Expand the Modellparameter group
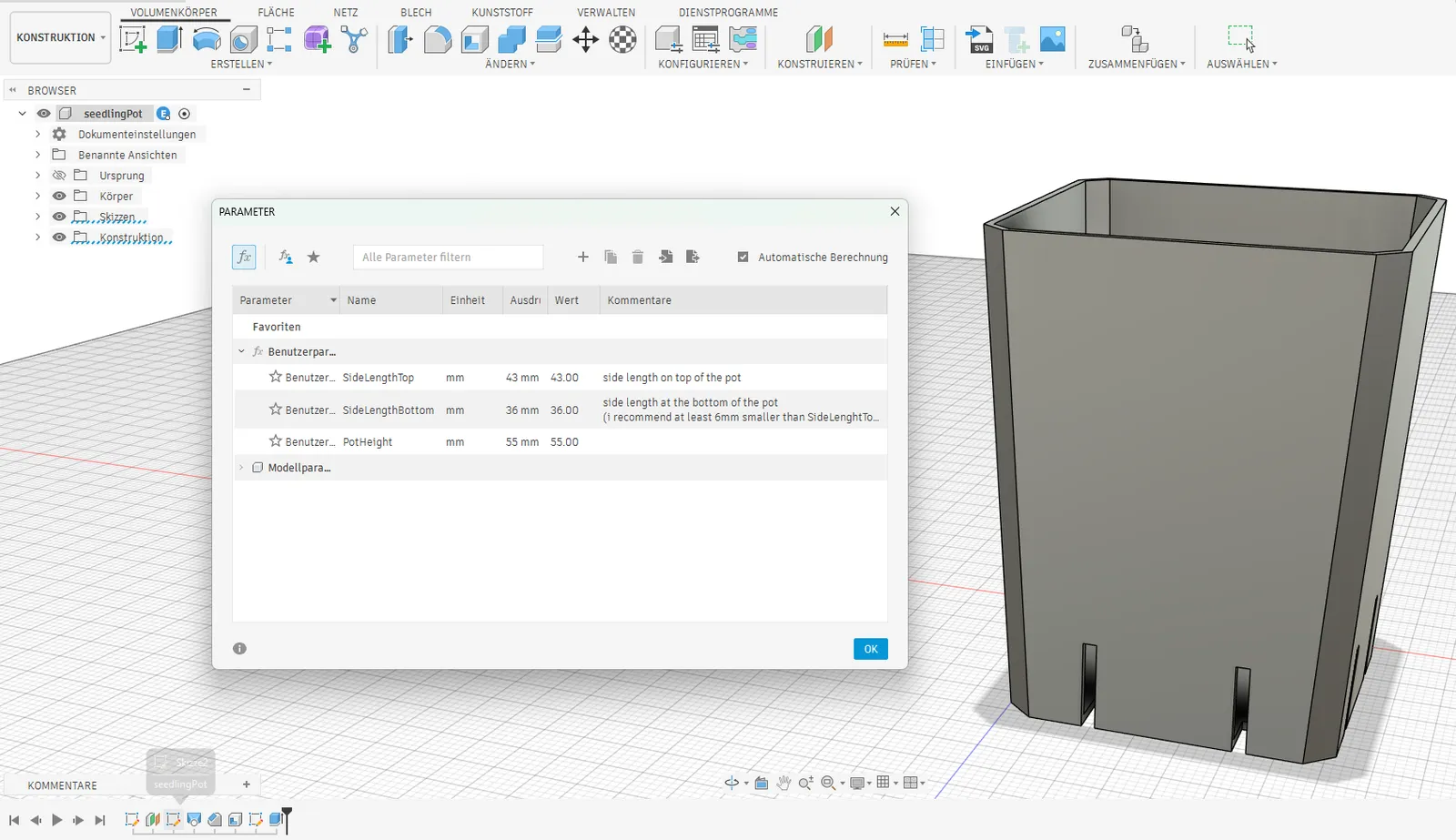 pyautogui.click(x=241, y=468)
